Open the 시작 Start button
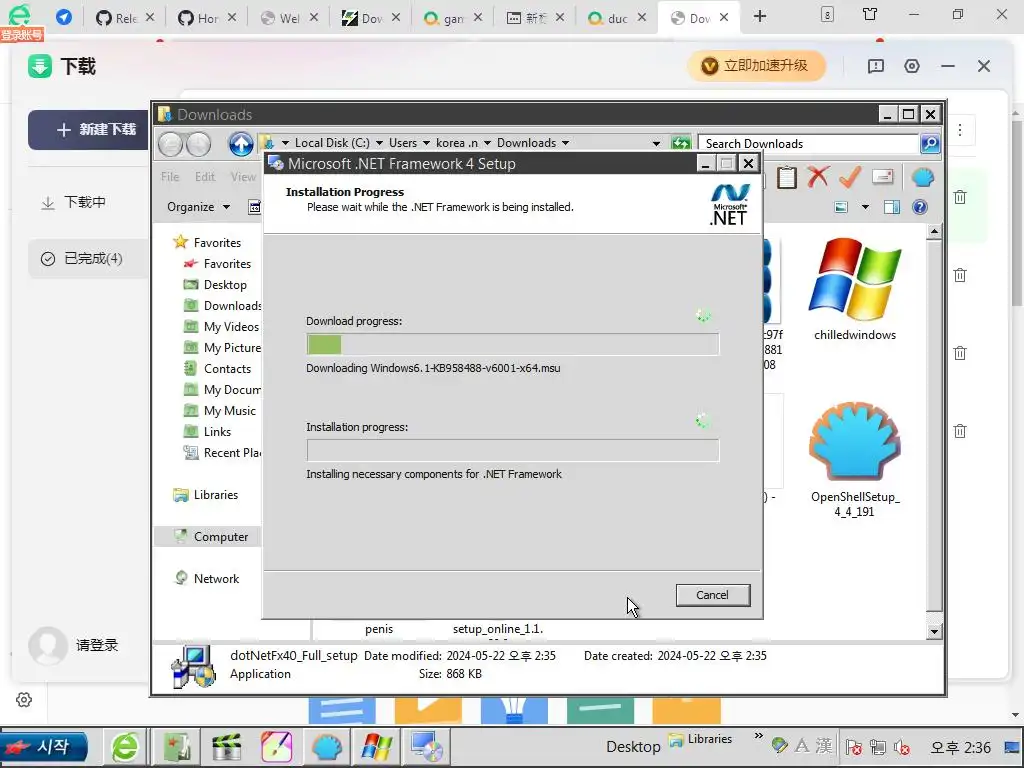The width and height of the screenshot is (1024, 768). click(x=44, y=747)
